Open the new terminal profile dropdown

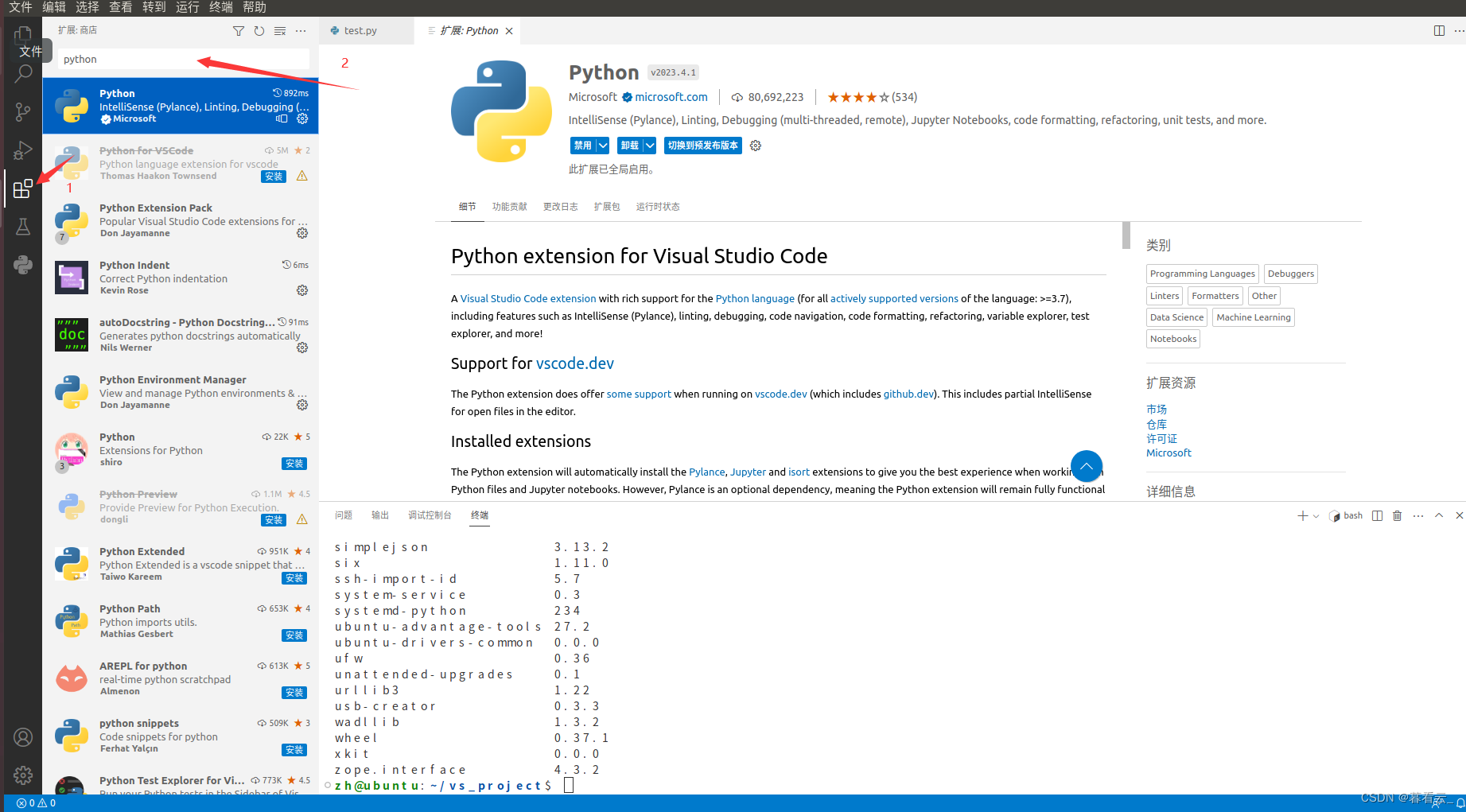tap(1316, 515)
